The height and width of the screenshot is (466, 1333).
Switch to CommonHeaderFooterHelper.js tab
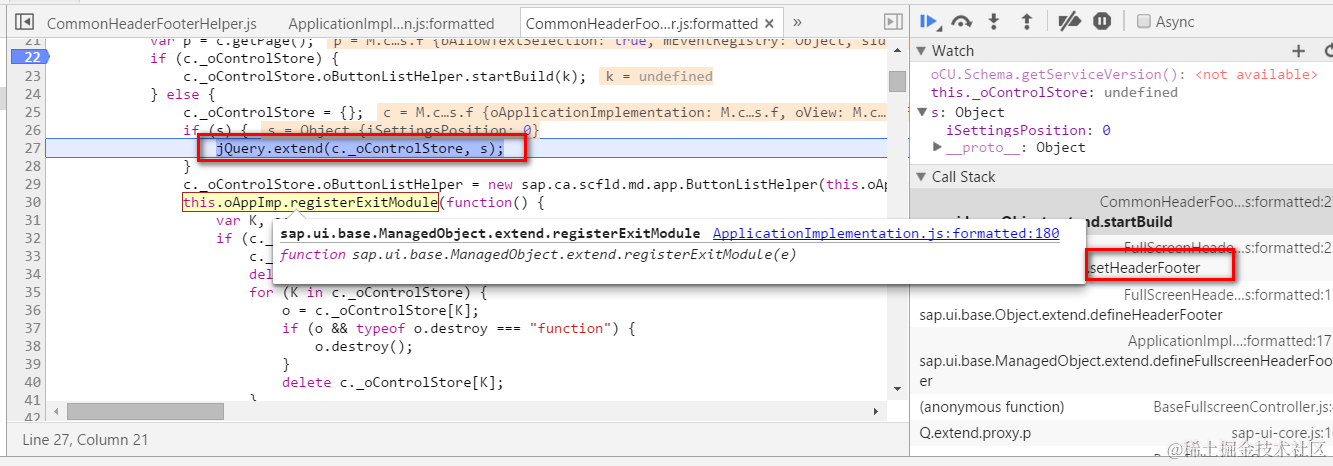click(x=152, y=23)
